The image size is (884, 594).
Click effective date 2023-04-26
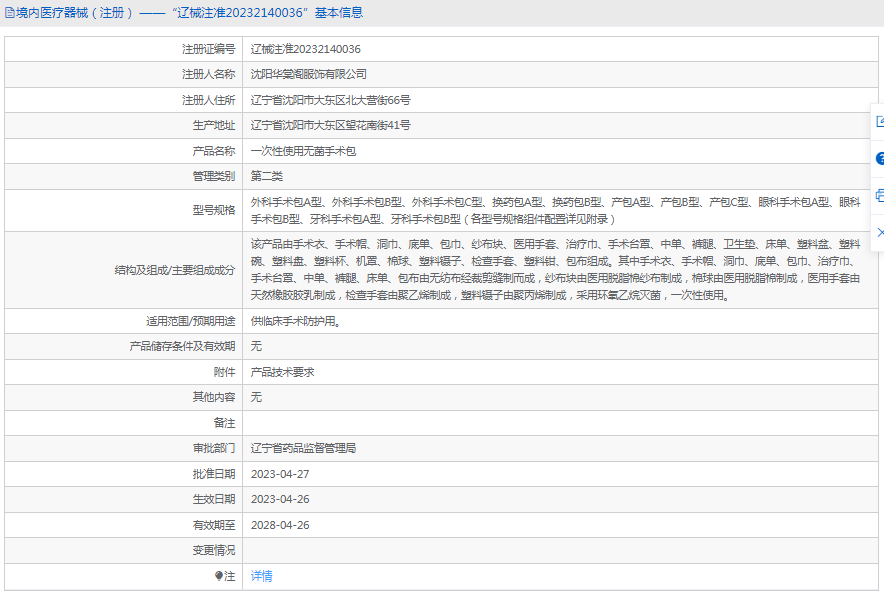[x=280, y=499]
